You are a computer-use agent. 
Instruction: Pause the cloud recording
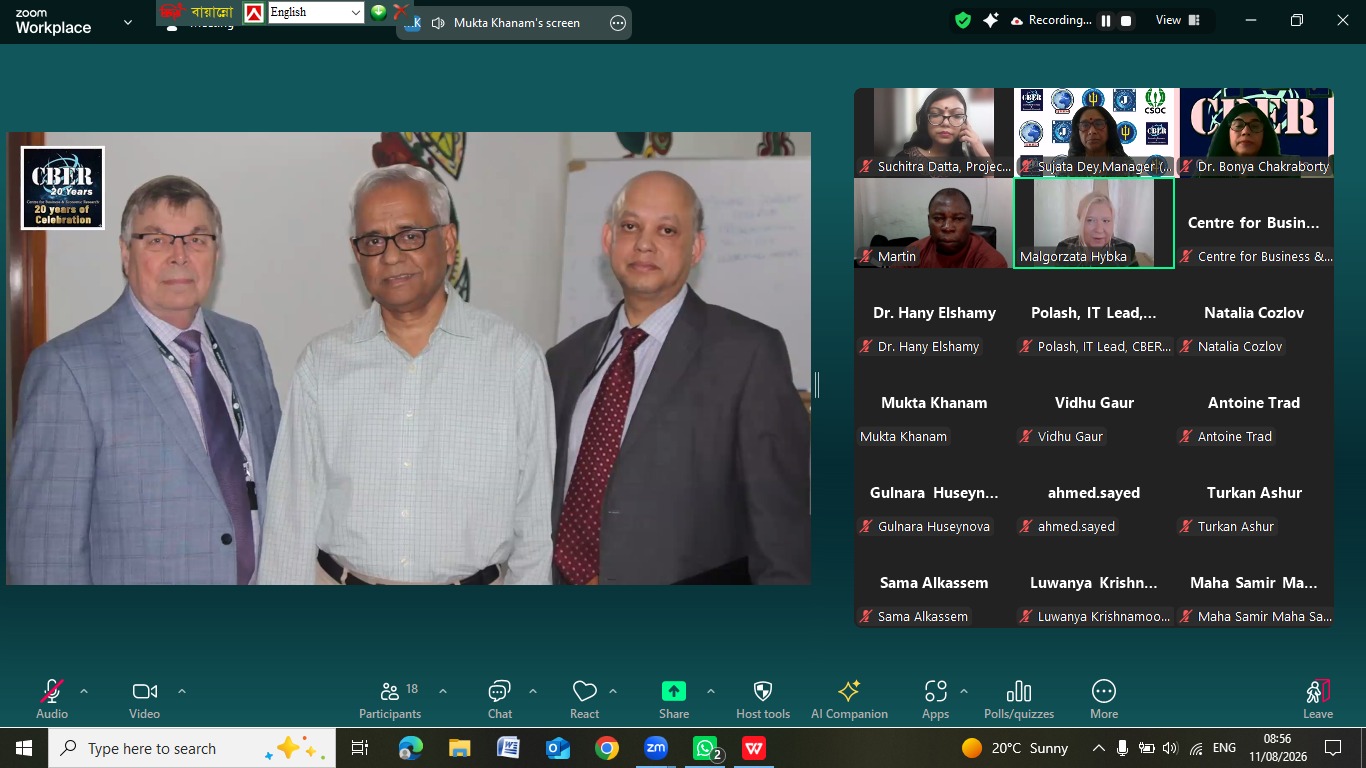click(1106, 20)
